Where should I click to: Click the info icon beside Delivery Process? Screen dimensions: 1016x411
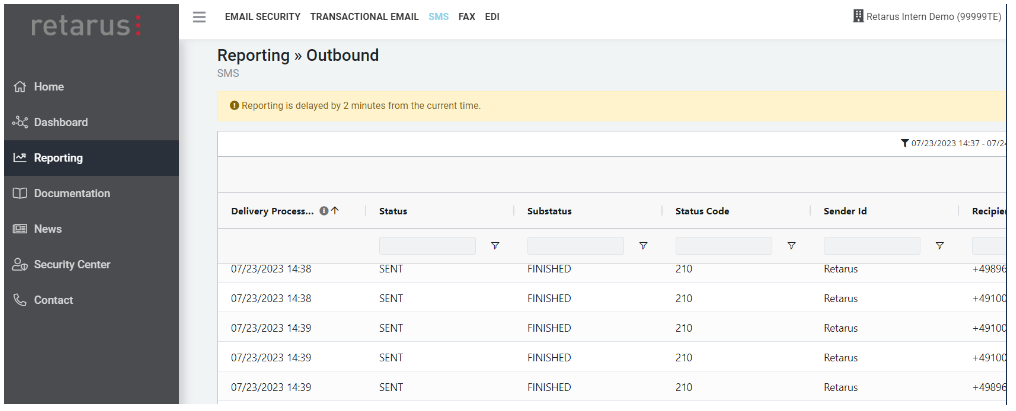pyautogui.click(x=324, y=211)
